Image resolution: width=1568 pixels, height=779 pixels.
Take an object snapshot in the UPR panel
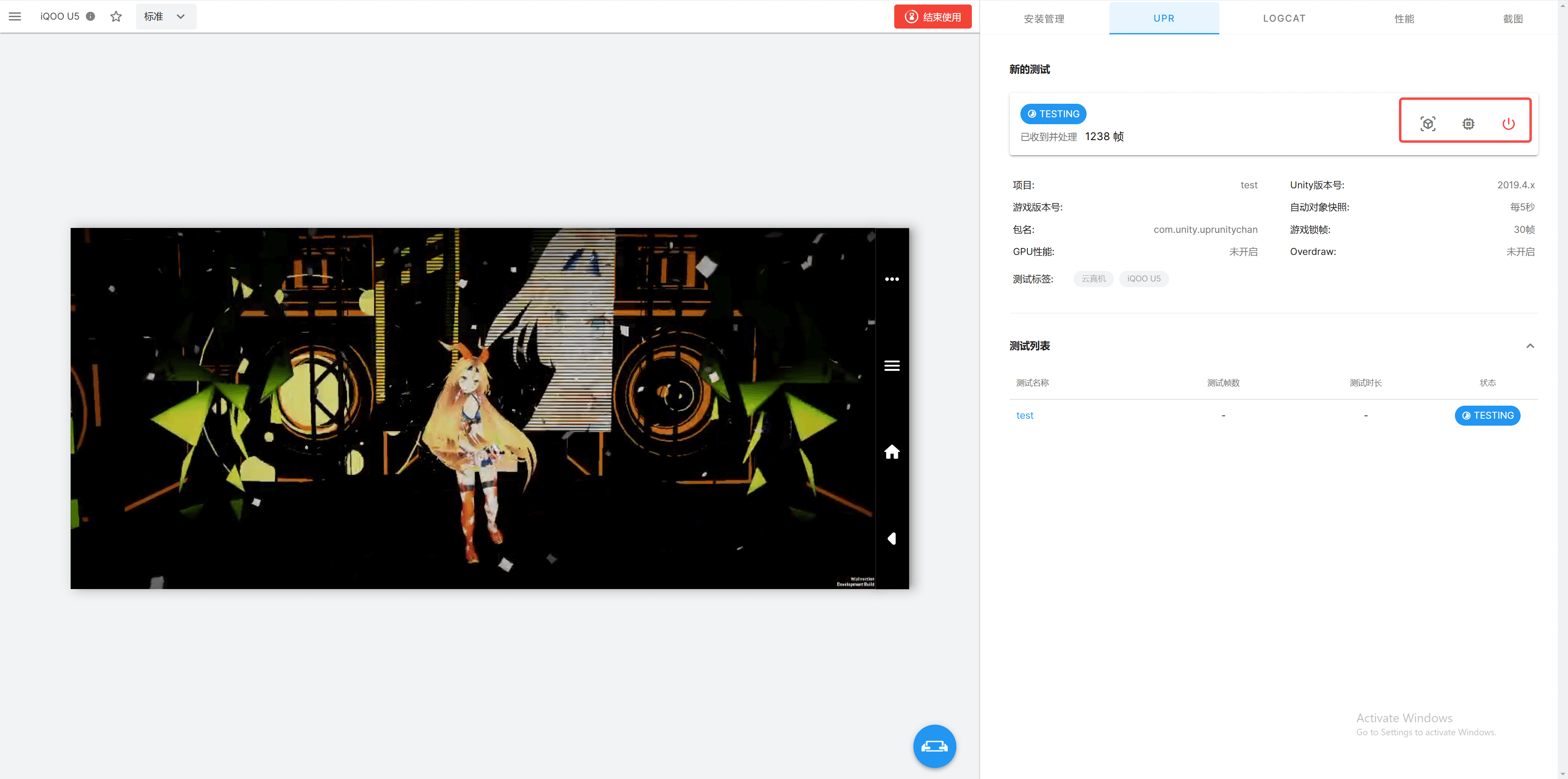pyautogui.click(x=1428, y=124)
